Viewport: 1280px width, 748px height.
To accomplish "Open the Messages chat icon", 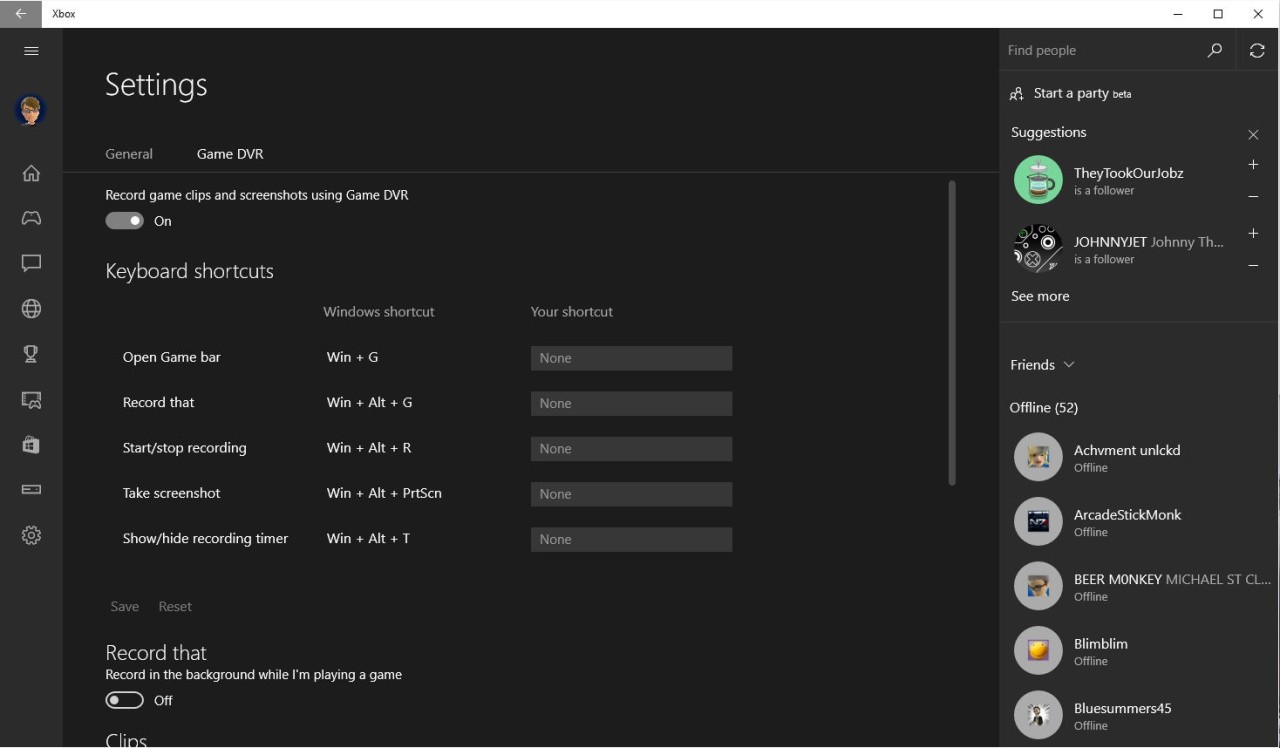I will point(31,263).
